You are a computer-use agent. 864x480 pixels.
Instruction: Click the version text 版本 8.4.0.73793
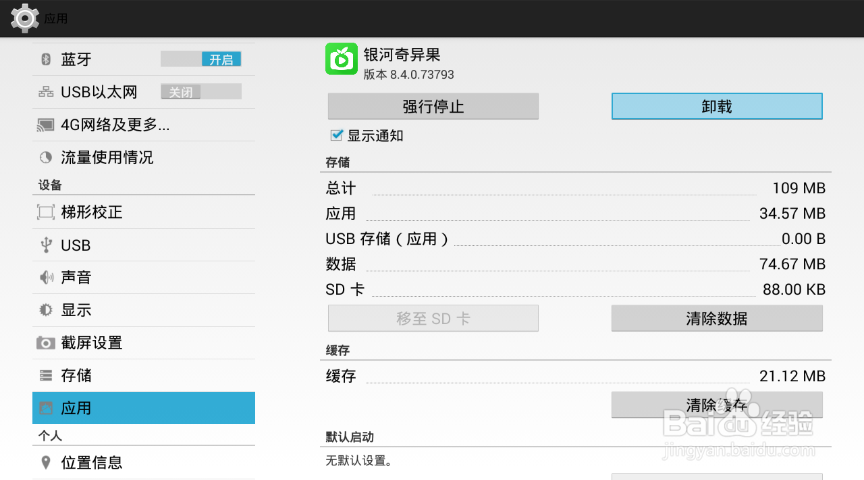408,74
